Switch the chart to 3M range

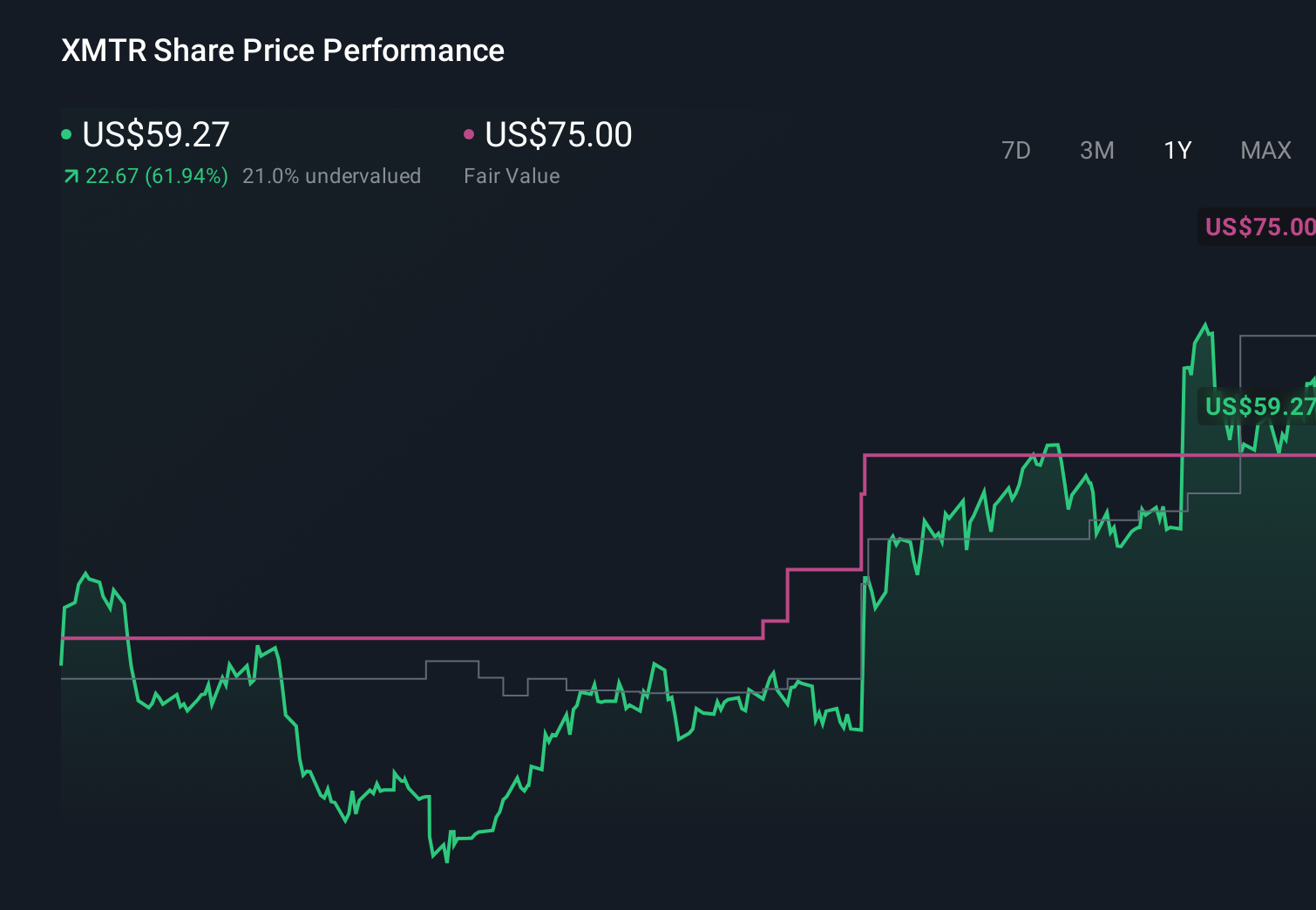[x=1096, y=150]
